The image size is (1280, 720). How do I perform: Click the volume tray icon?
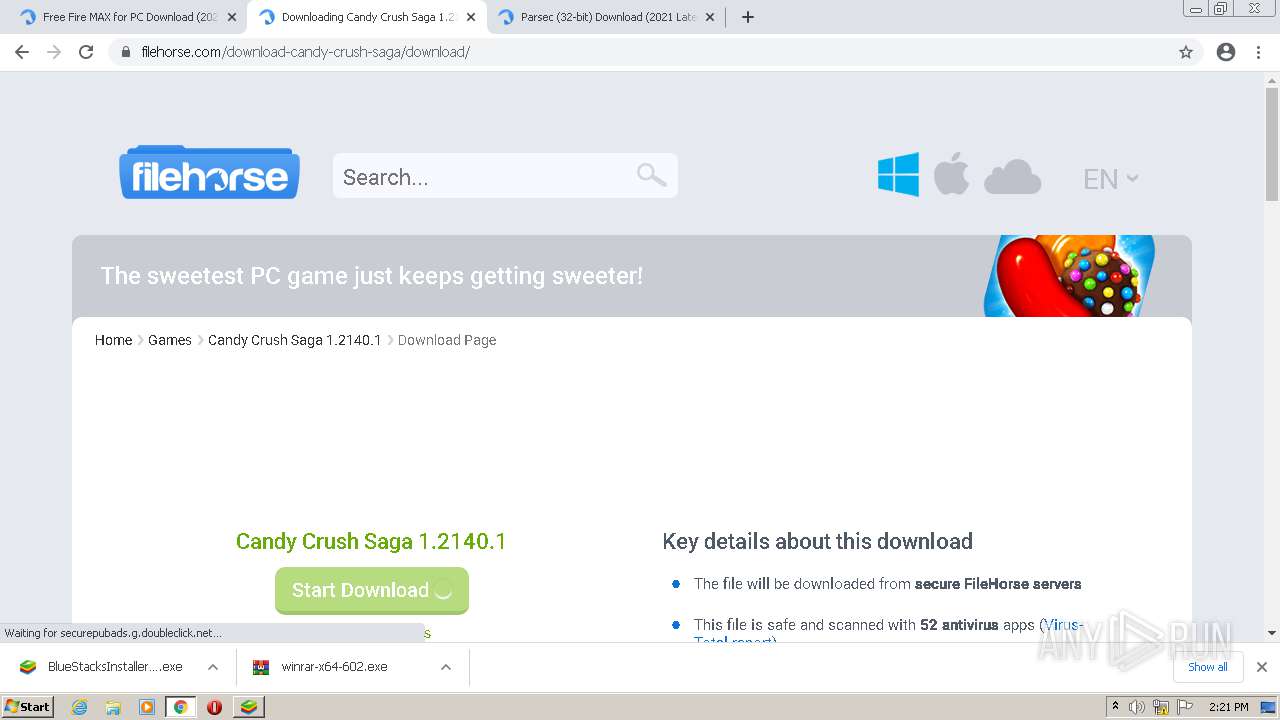1137,707
